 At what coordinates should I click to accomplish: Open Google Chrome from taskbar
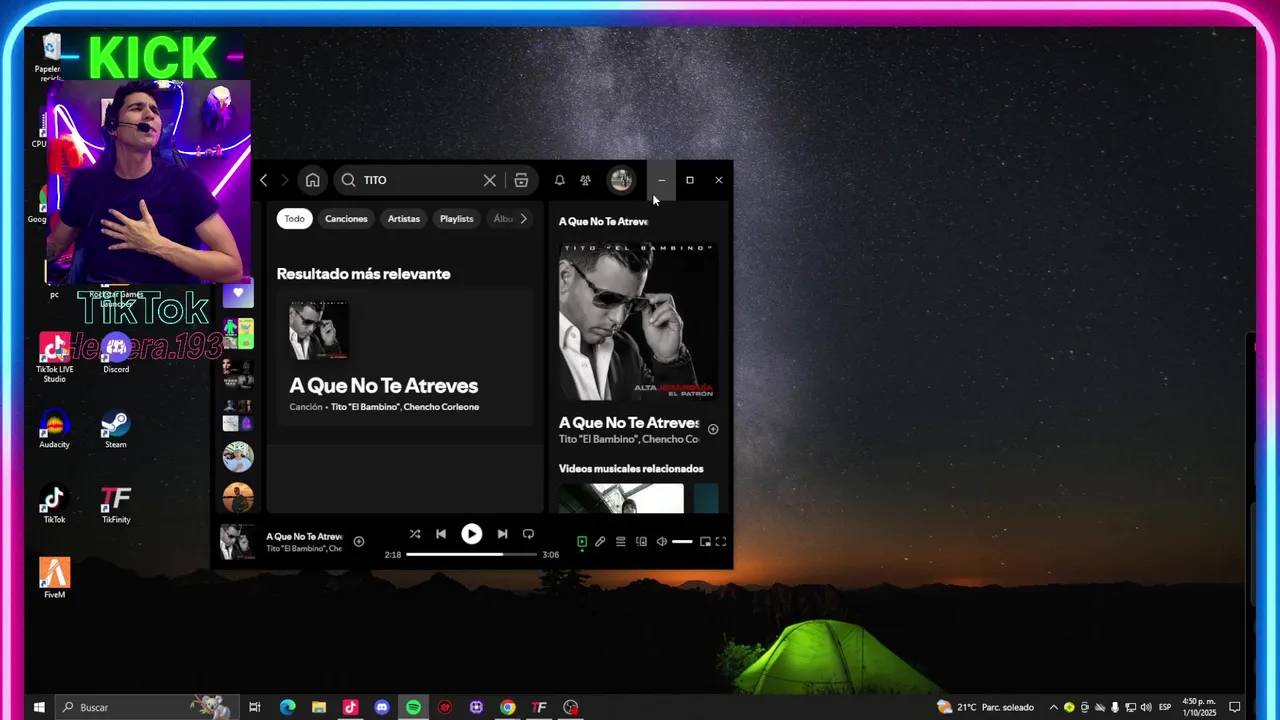click(x=508, y=707)
